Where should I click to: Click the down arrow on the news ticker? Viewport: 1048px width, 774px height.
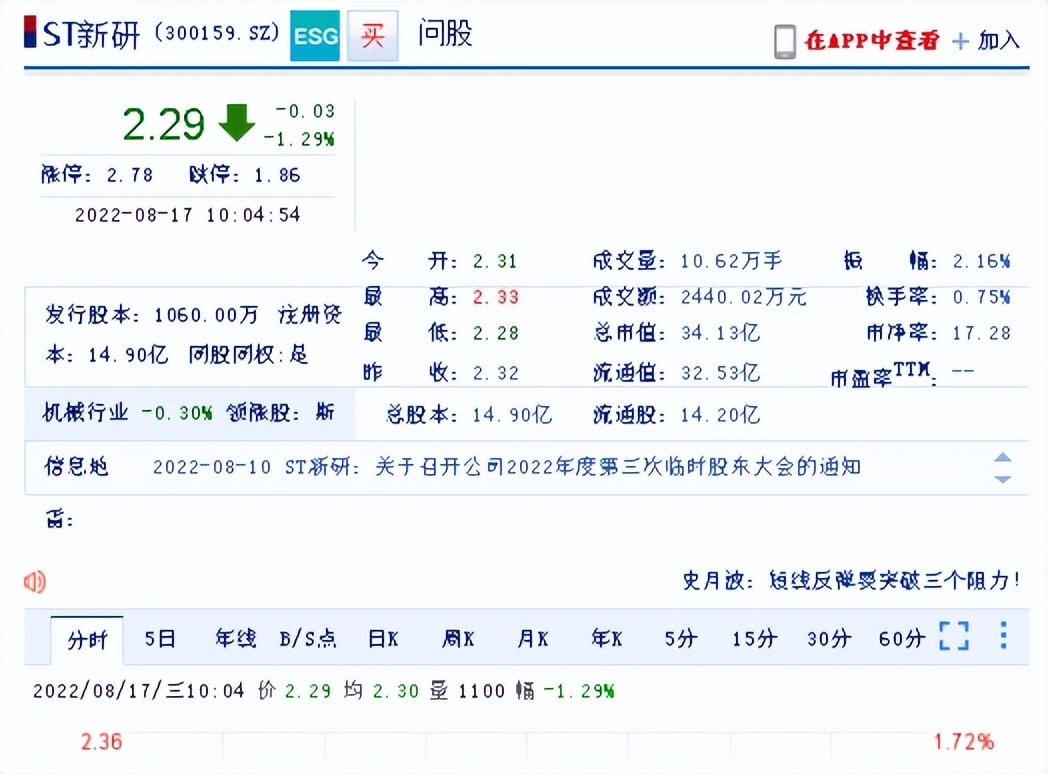click(x=1003, y=481)
